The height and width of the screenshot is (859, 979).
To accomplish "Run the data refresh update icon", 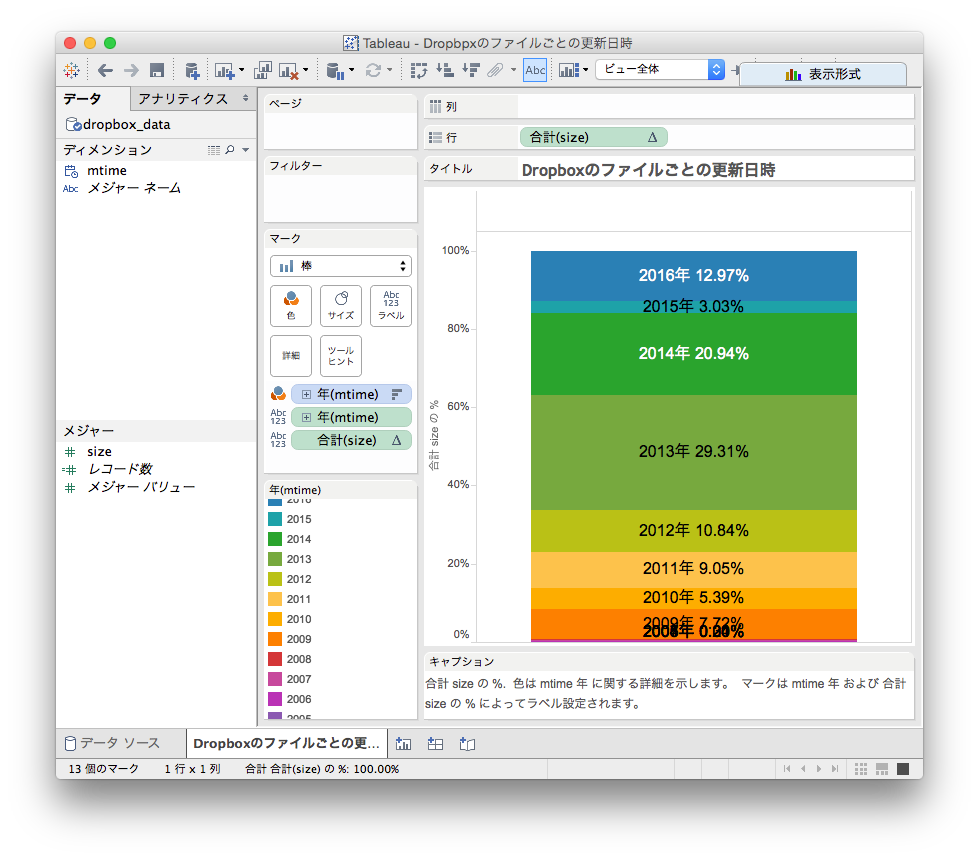I will pos(373,71).
